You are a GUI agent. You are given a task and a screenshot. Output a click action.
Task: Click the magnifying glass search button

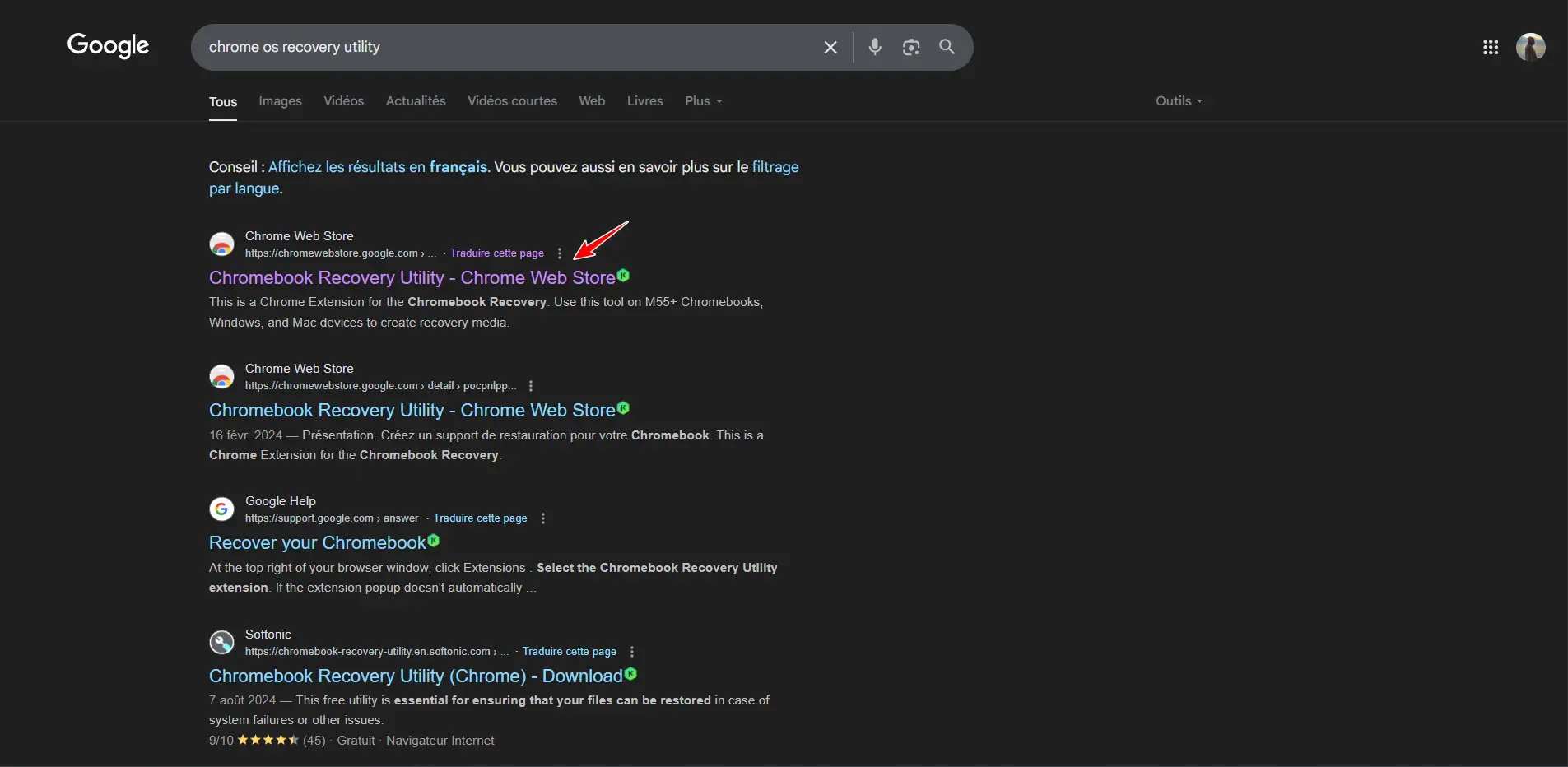tap(947, 47)
